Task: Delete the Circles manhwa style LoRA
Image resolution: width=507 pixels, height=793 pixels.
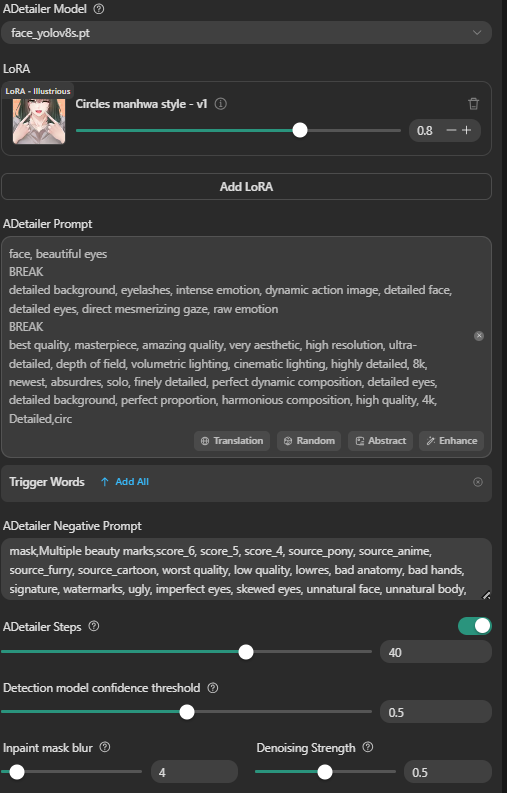Action: 473,104
